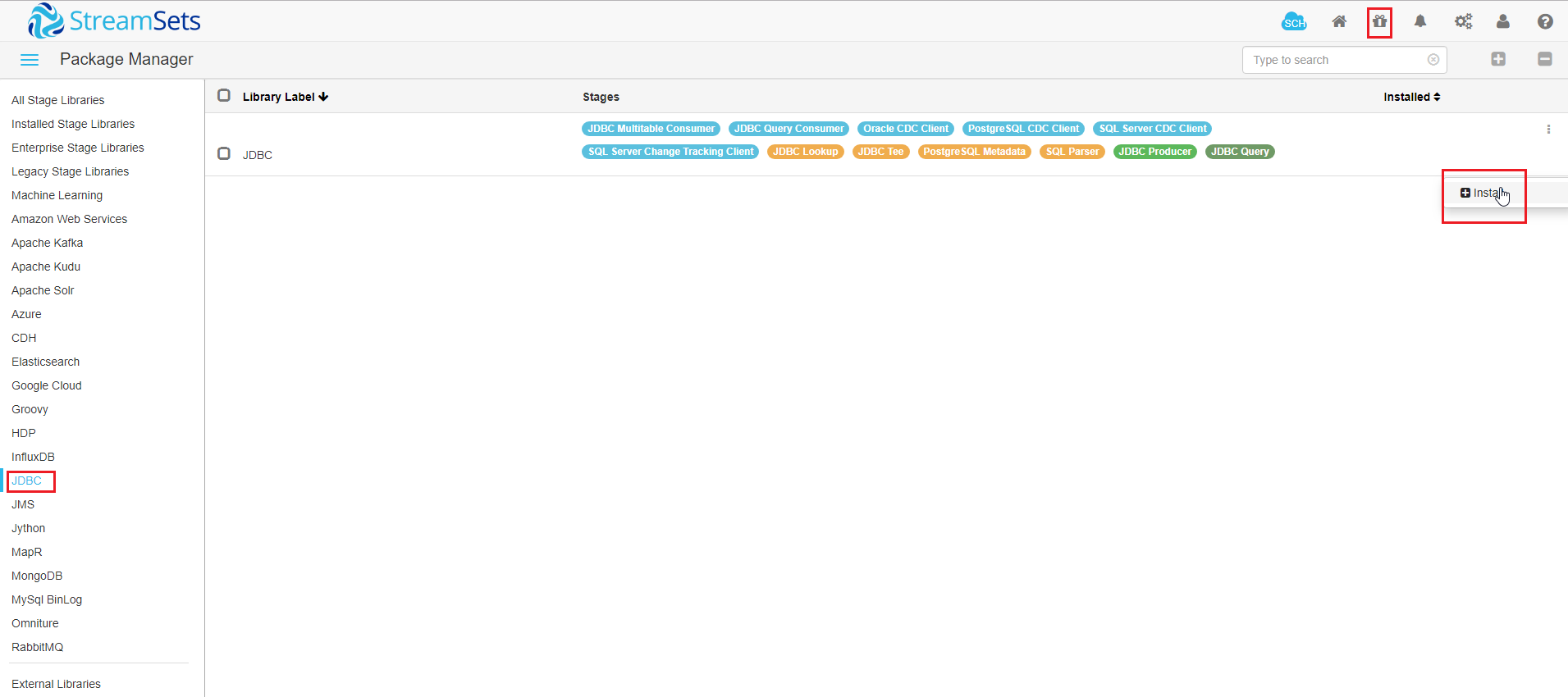Open the RabbitMQ category
The height and width of the screenshot is (697, 1568).
tap(38, 647)
